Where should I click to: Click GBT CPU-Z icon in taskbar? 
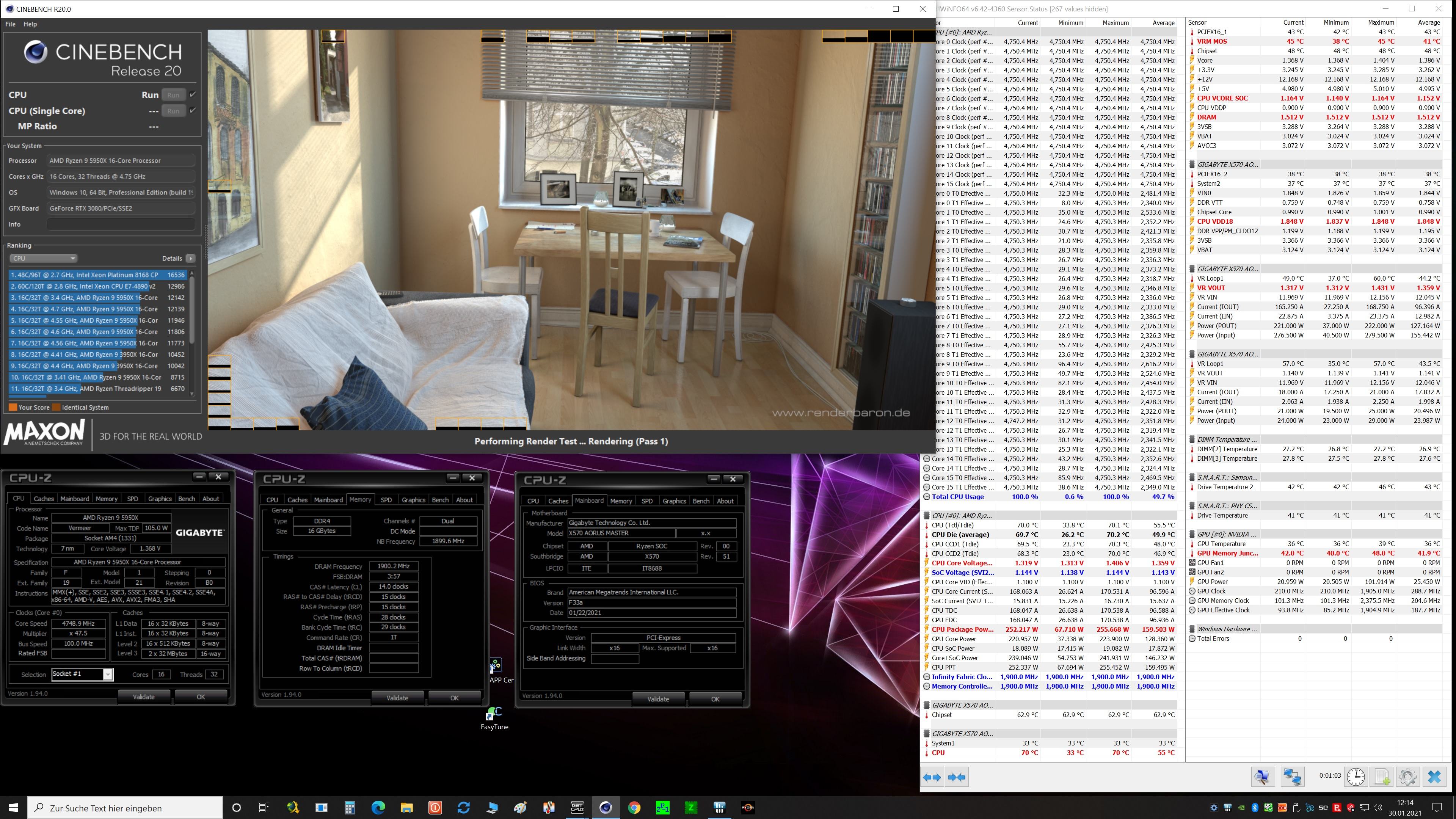tap(577, 808)
